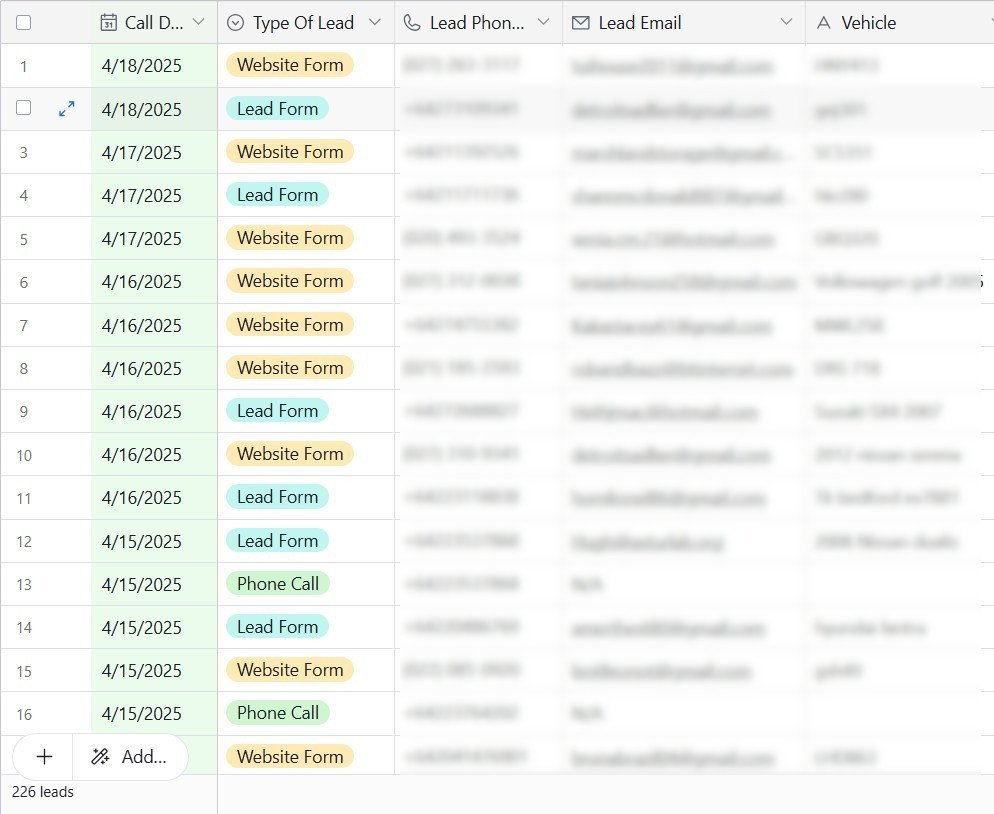Click the text-type icon beside Vehicle header
The height and width of the screenshot is (814, 994).
824,22
